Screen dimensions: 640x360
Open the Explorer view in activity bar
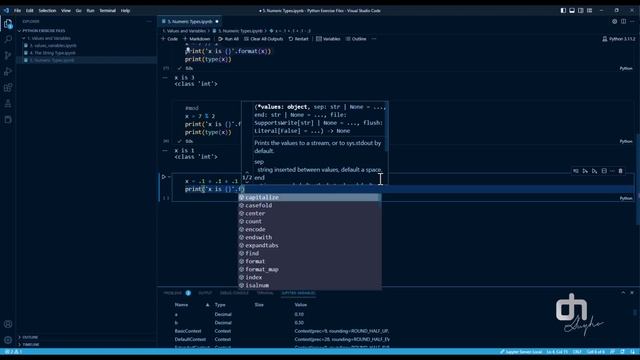pyautogui.click(x=8, y=24)
